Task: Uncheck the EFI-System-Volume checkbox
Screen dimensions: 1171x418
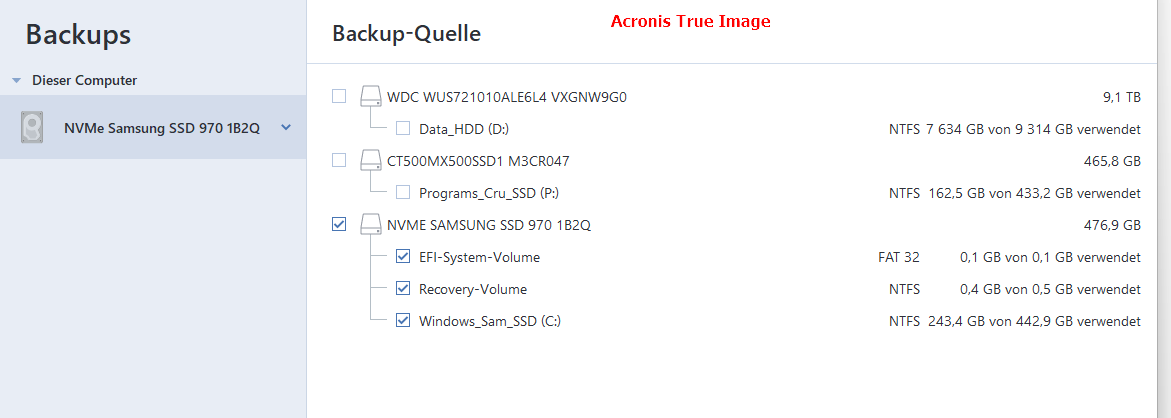Action: pos(403,257)
